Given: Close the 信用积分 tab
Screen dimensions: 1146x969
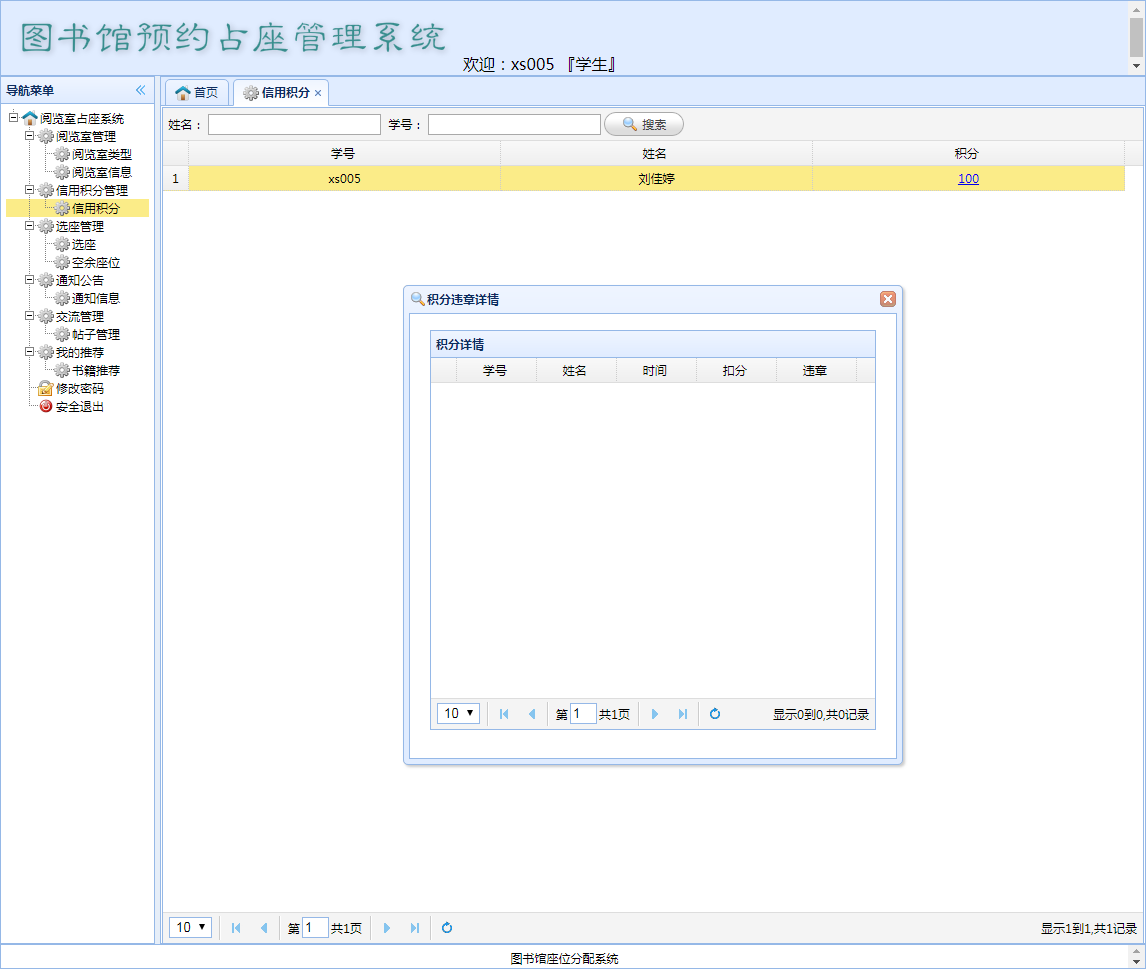Looking at the screenshot, I should (x=318, y=93).
